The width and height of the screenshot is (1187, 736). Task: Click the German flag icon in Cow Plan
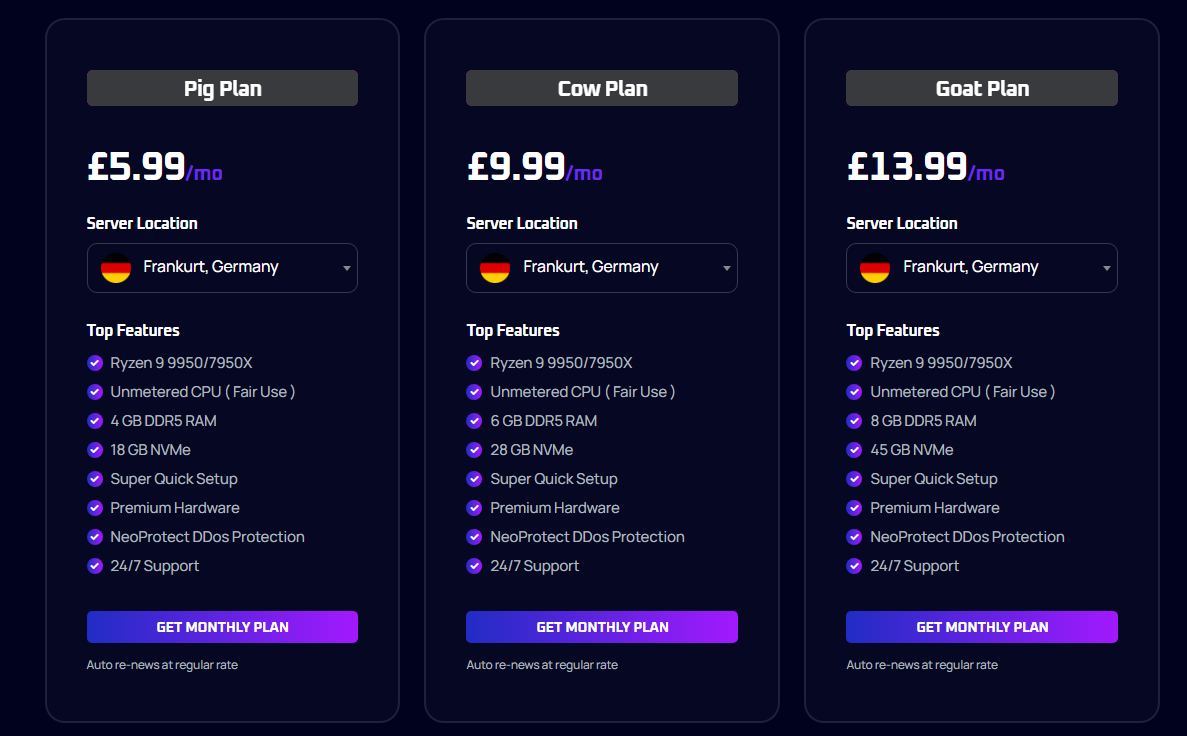click(x=495, y=268)
